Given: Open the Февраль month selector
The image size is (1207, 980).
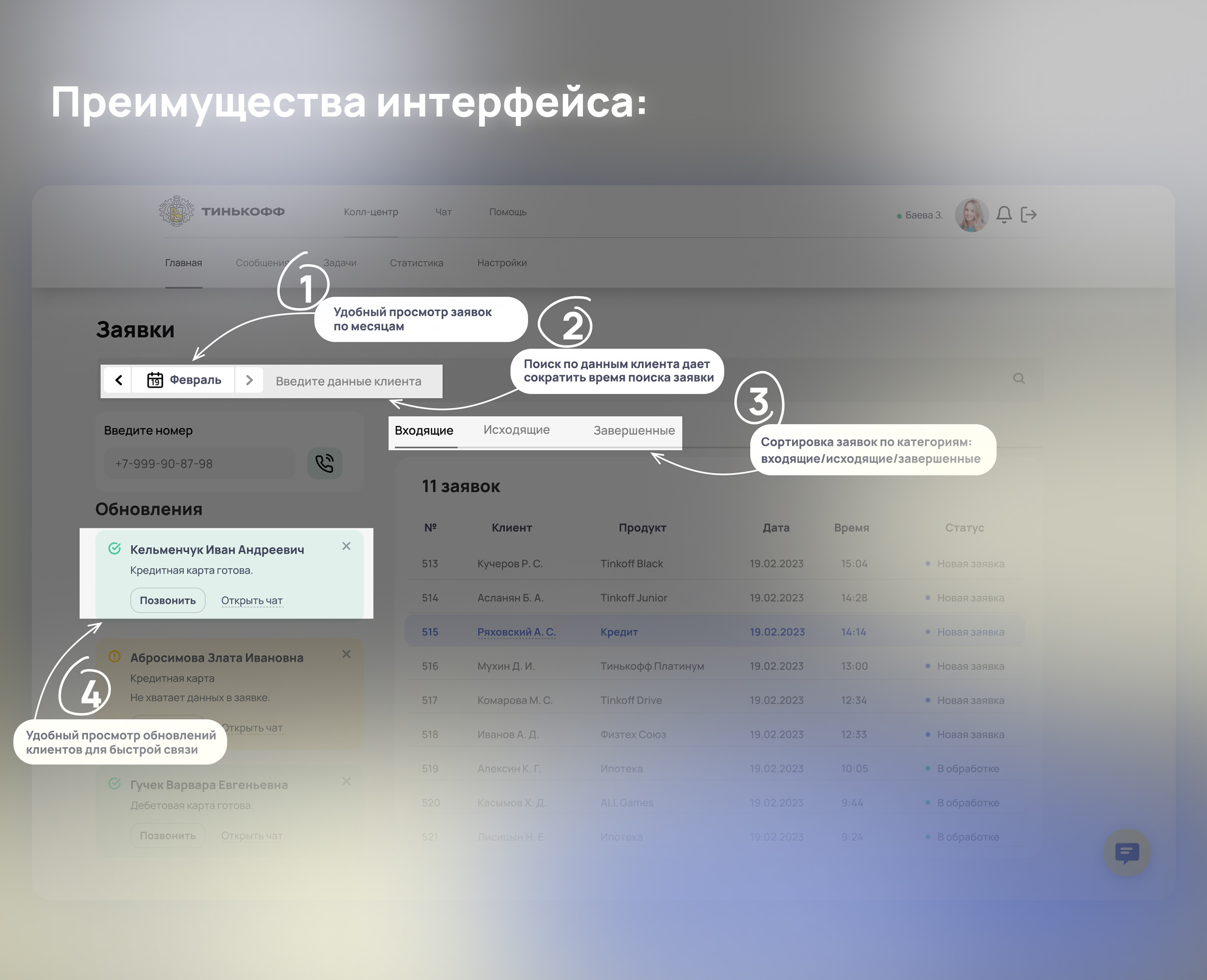Looking at the screenshot, I should (195, 380).
